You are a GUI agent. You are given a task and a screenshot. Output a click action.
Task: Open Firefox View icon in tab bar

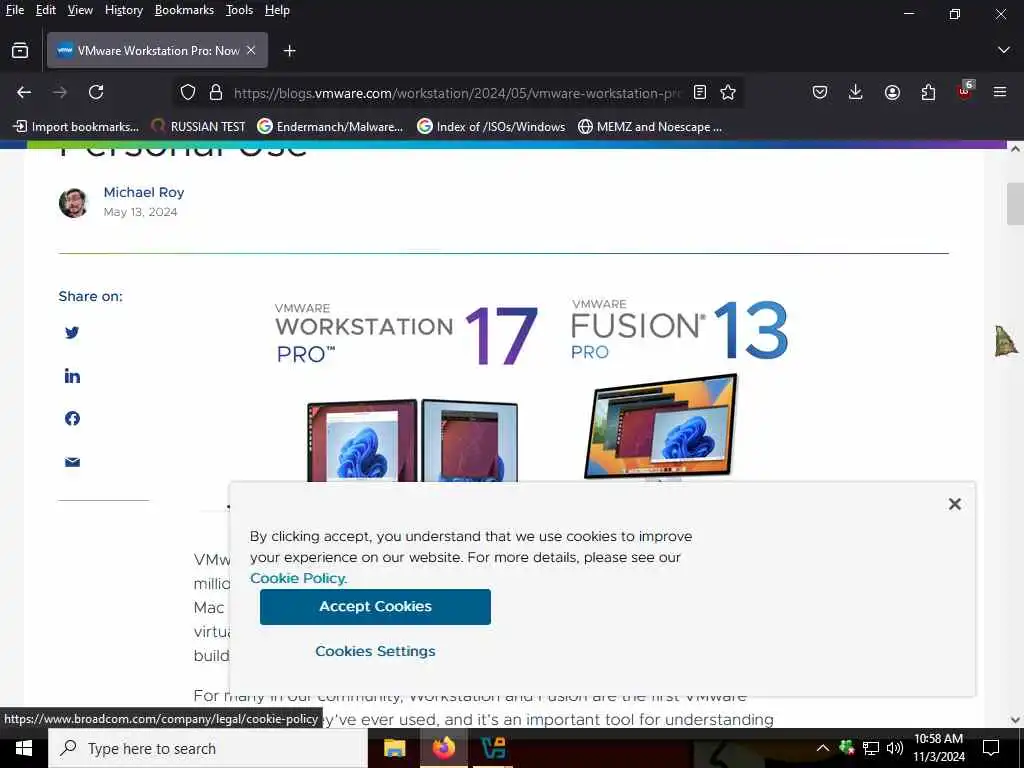[20, 50]
